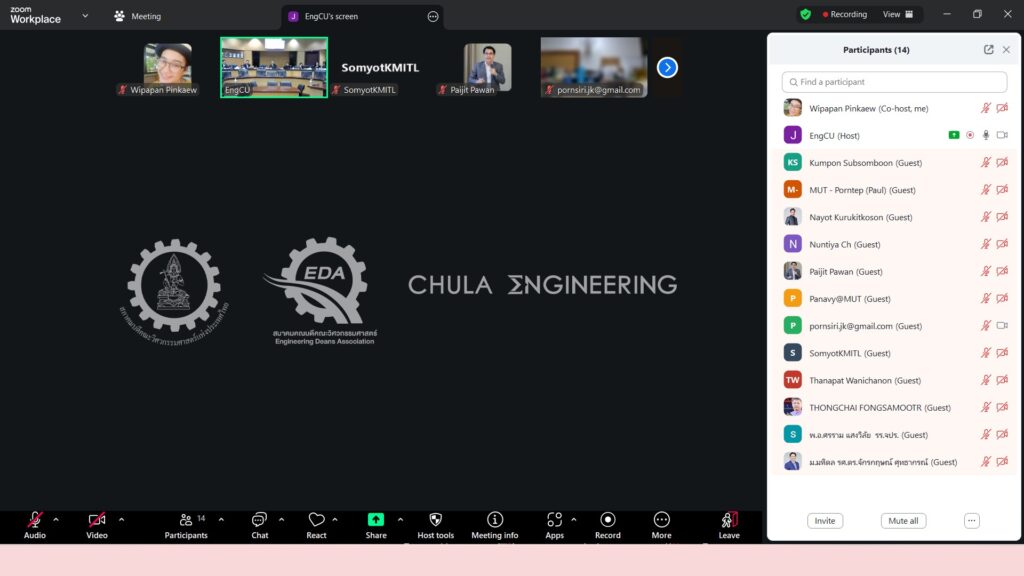Unmute microphone with Audio button
This screenshot has width=1024, height=576.
click(35, 520)
